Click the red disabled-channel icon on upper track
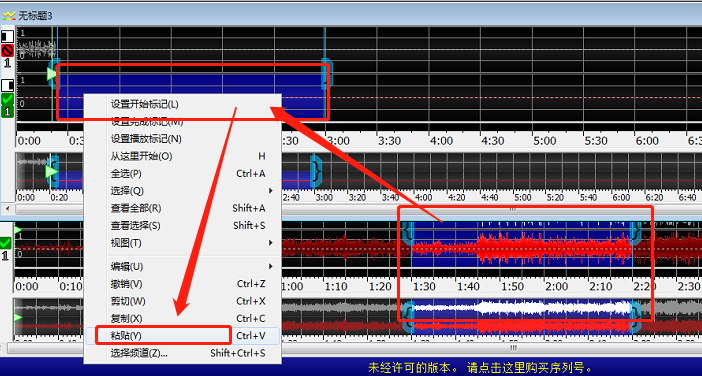This screenshot has width=702, height=376. click(x=7, y=51)
